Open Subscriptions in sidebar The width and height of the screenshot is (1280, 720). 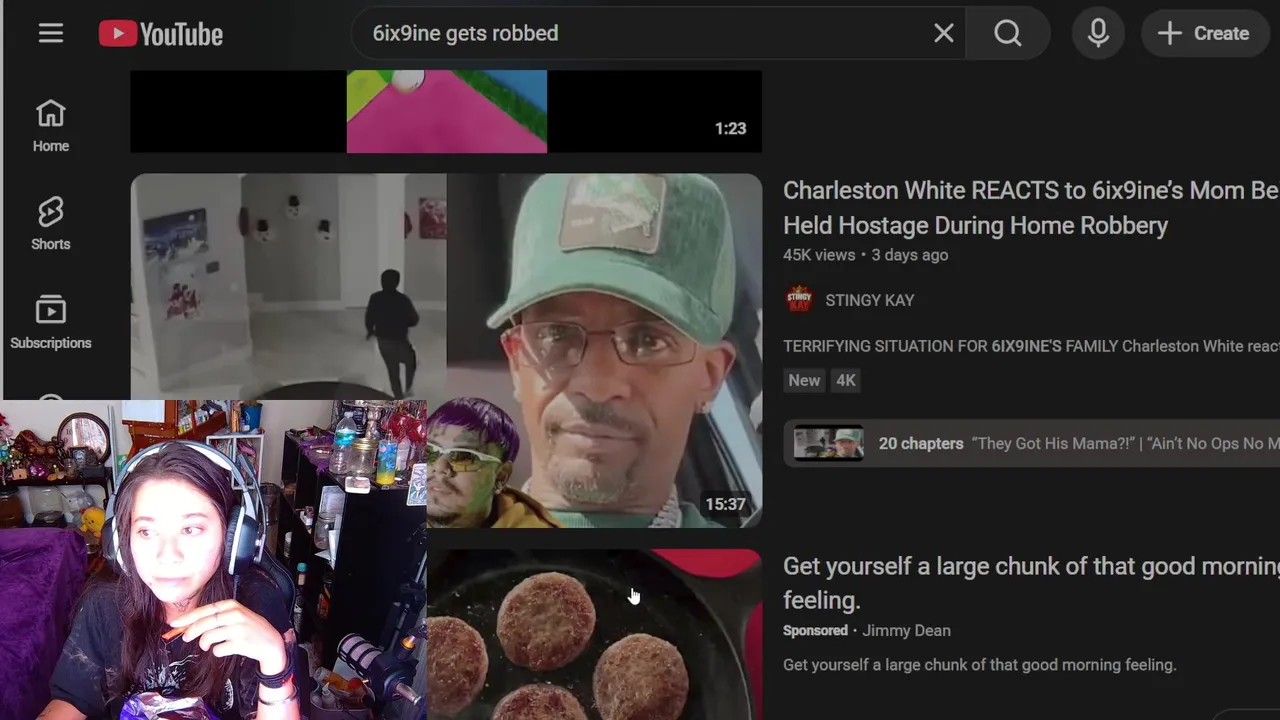pos(51,322)
